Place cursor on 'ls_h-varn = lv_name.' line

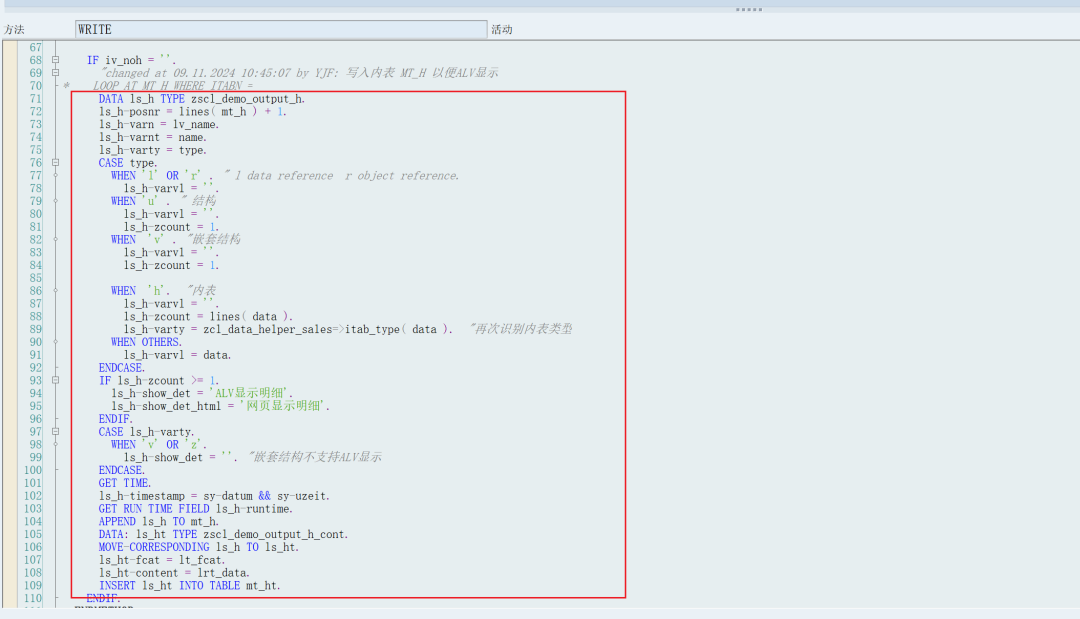[158, 125]
